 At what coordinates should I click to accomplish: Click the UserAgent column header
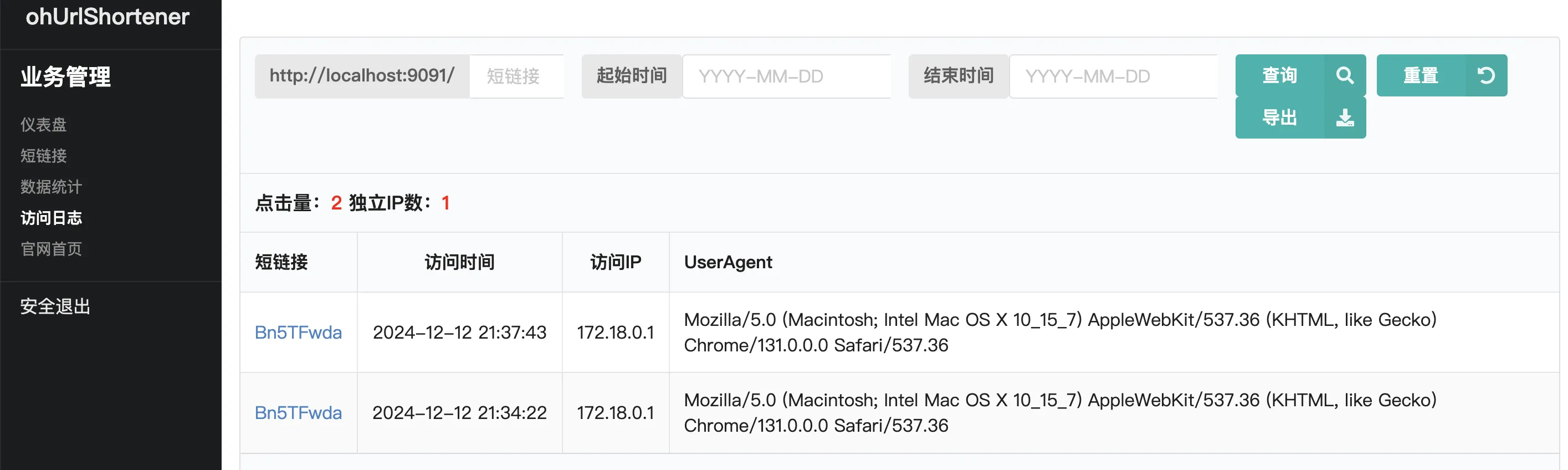tap(728, 262)
